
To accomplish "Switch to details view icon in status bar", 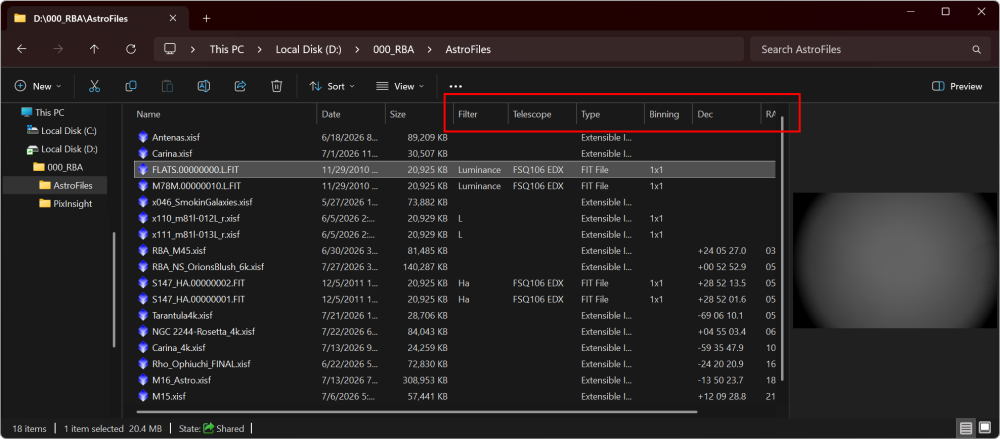I will click(x=966, y=428).
